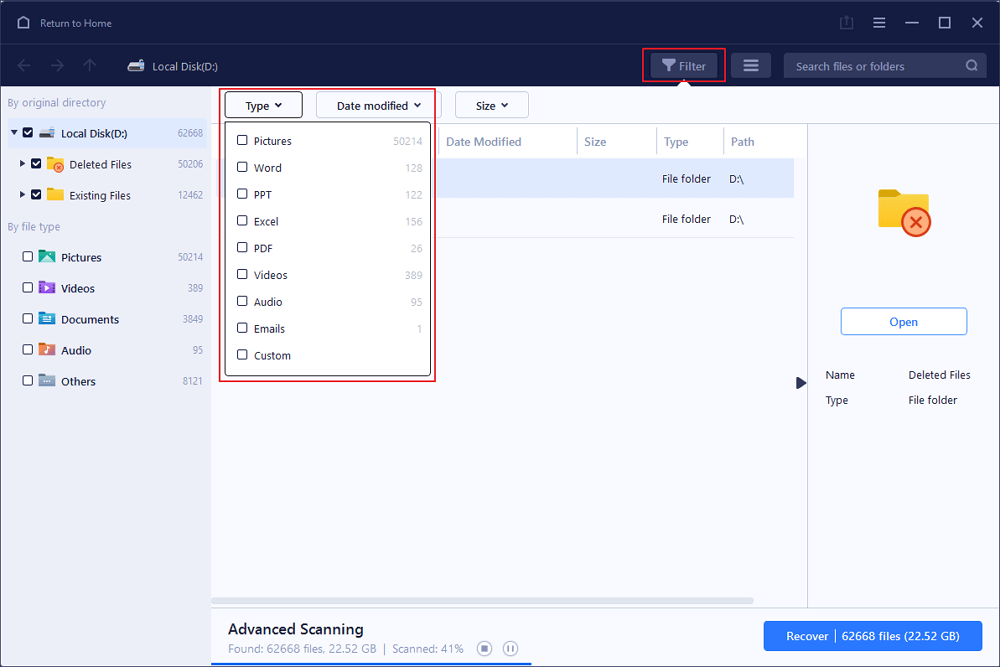Image resolution: width=1000 pixels, height=667 pixels.
Task: Tick the Videos checkbox in sidebar
Action: pos(27,288)
